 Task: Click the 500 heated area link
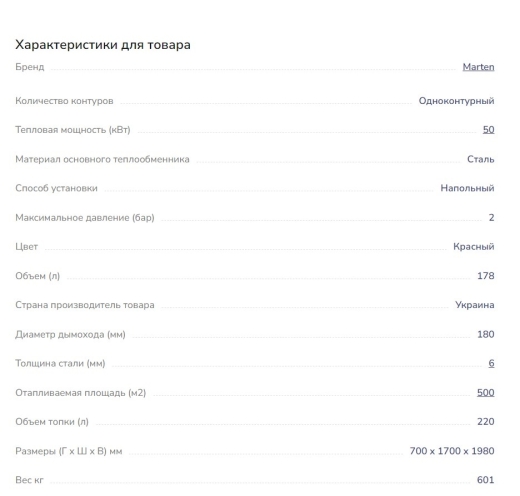pos(485,392)
